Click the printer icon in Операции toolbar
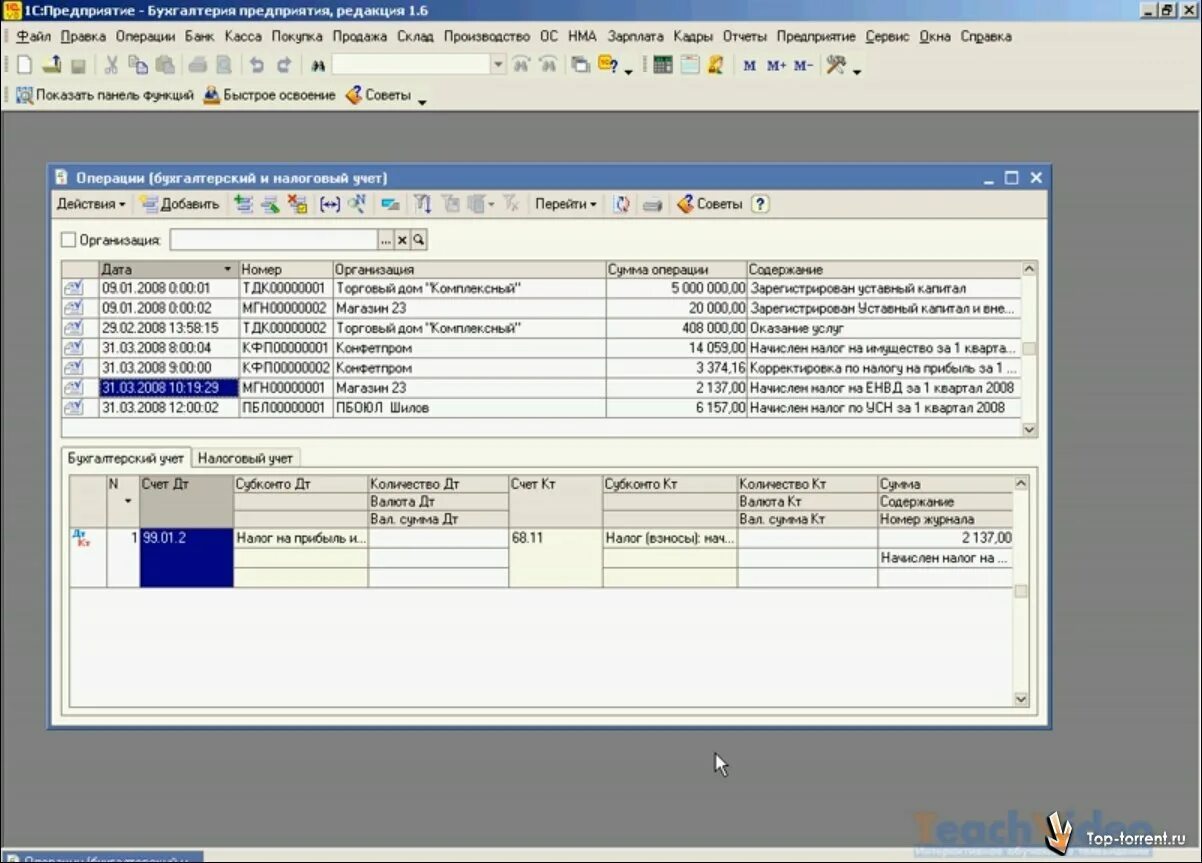This screenshot has width=1202, height=863. (x=652, y=204)
